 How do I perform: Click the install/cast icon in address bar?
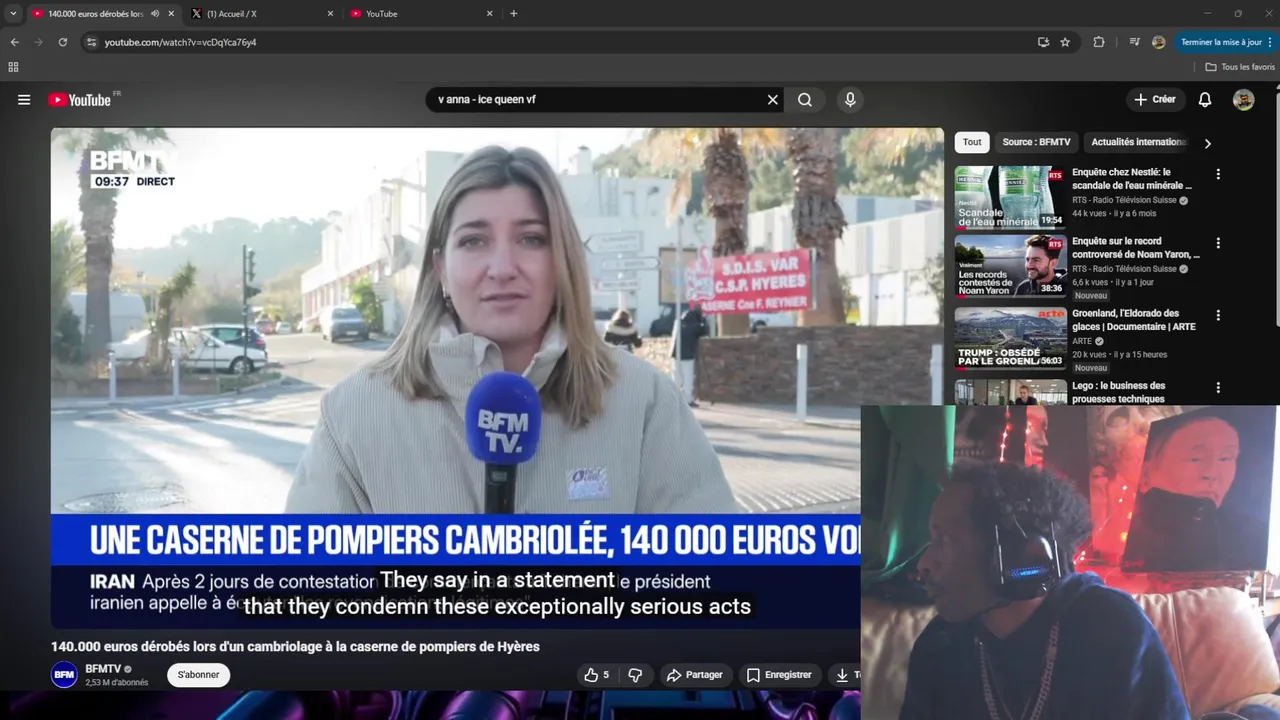click(1043, 42)
